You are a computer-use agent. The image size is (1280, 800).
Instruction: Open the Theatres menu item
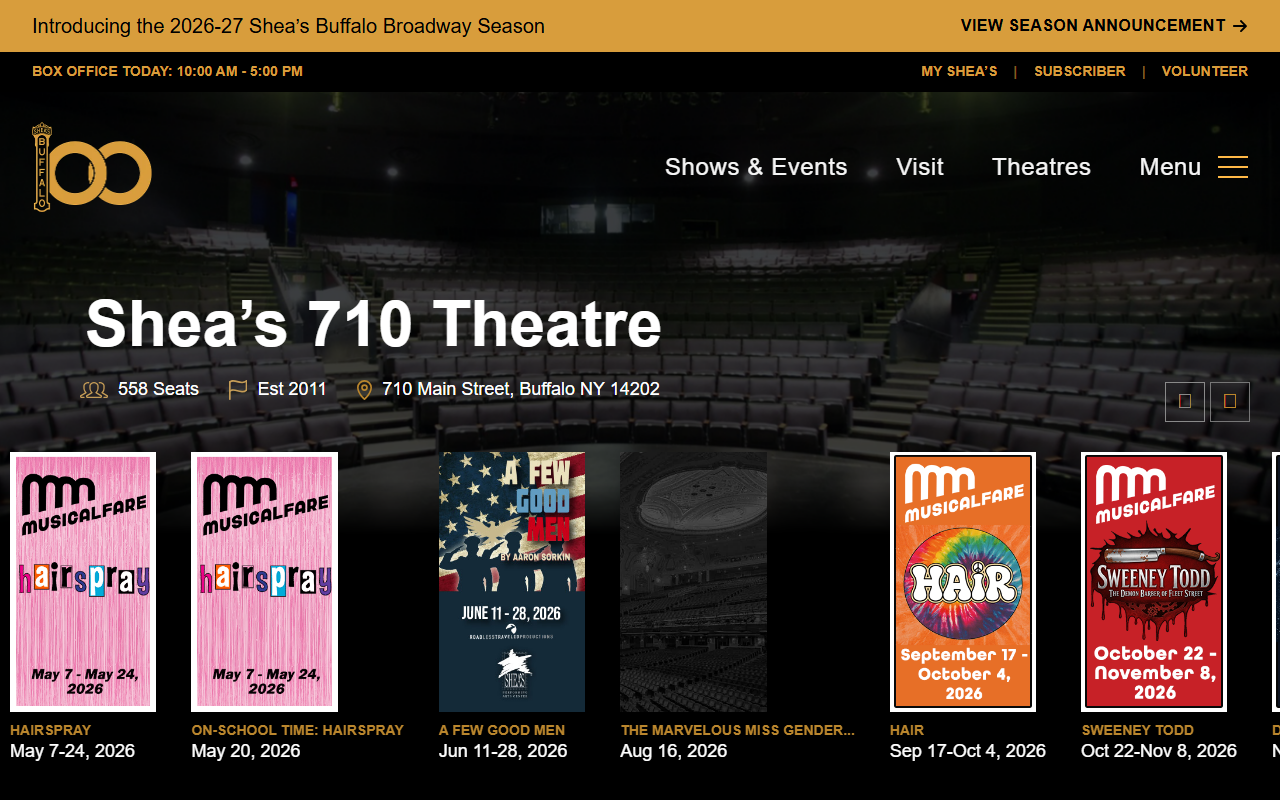click(1041, 167)
